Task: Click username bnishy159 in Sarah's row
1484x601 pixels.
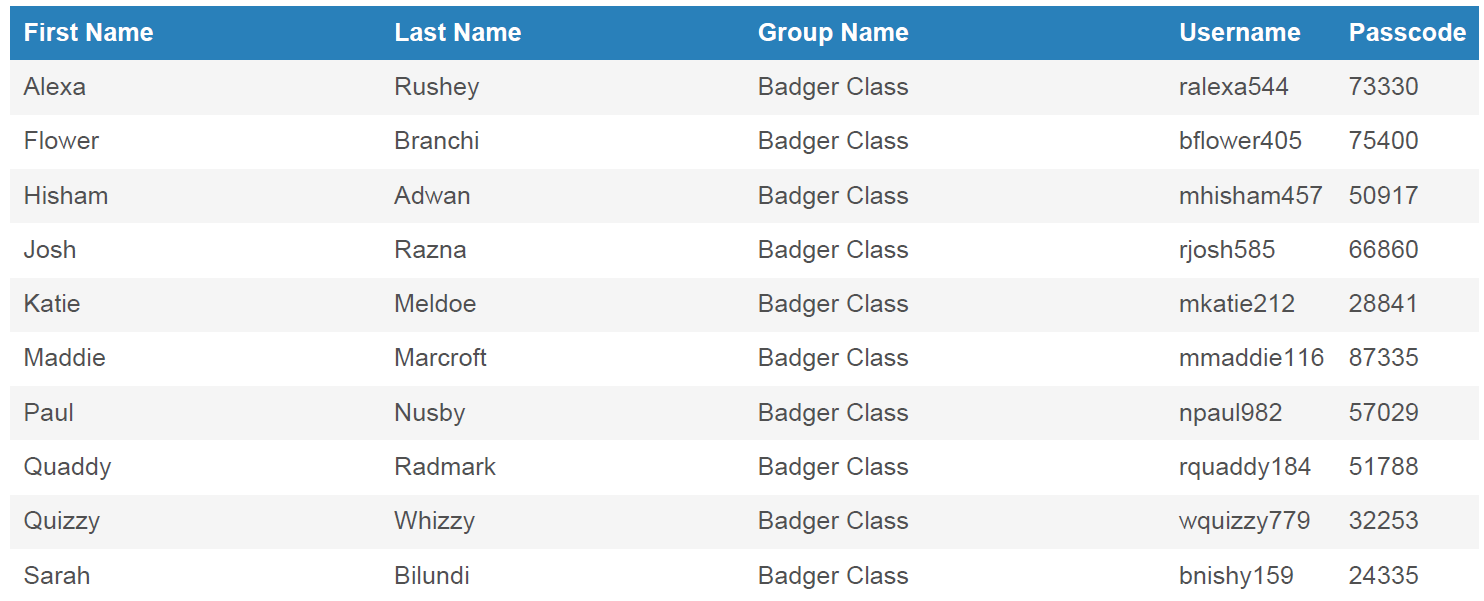Action: click(1236, 576)
